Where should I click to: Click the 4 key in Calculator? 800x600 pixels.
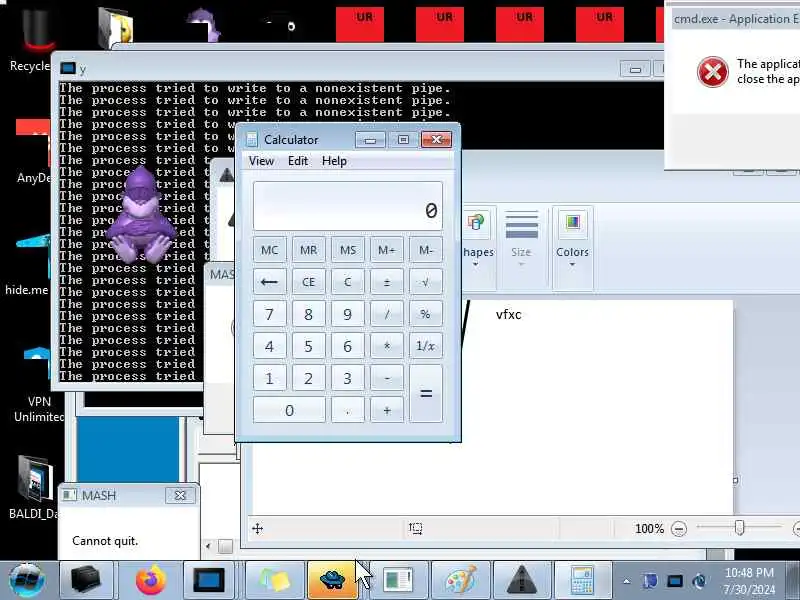pyautogui.click(x=269, y=346)
